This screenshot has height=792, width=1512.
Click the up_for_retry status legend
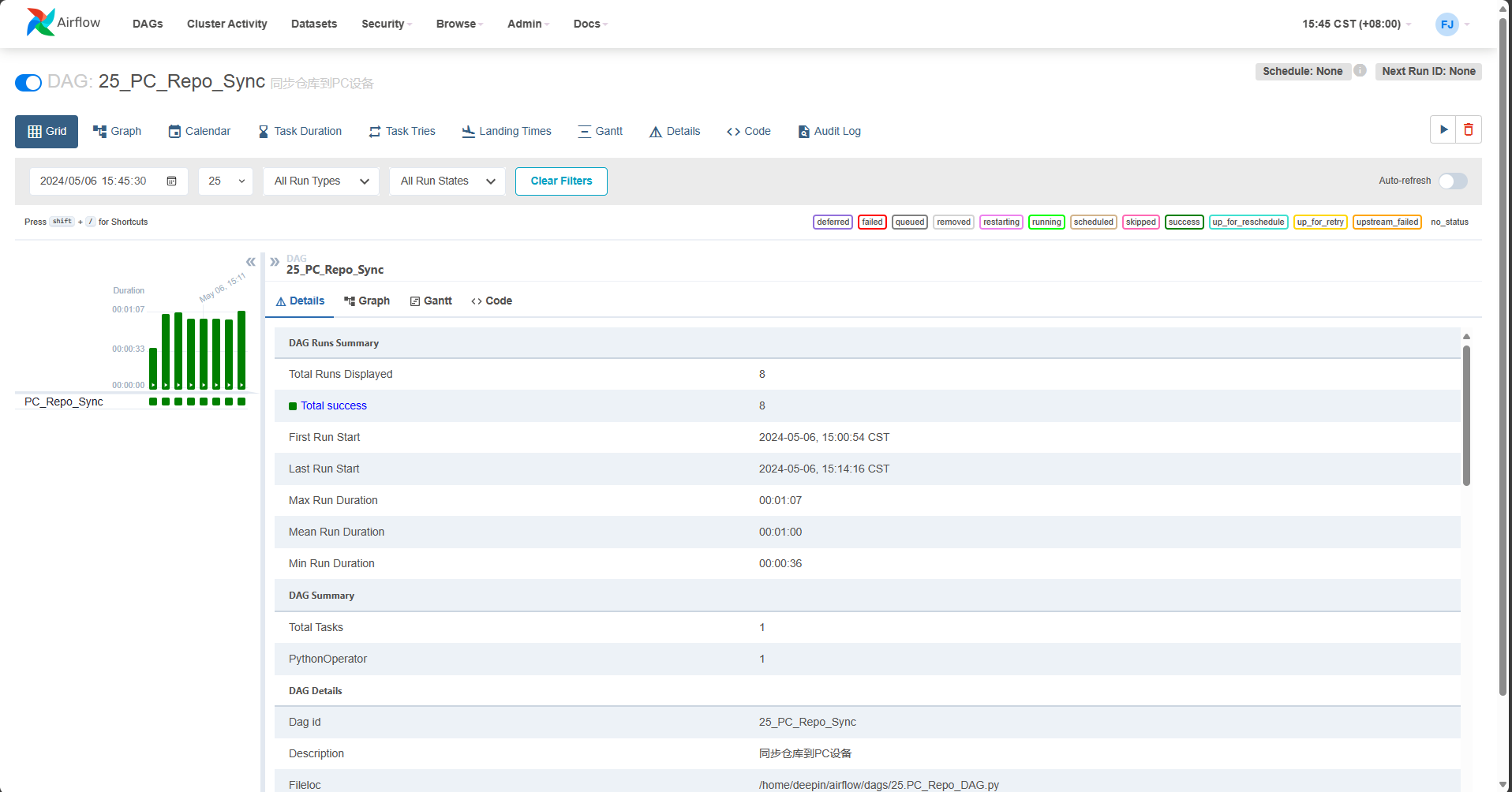coord(1319,222)
